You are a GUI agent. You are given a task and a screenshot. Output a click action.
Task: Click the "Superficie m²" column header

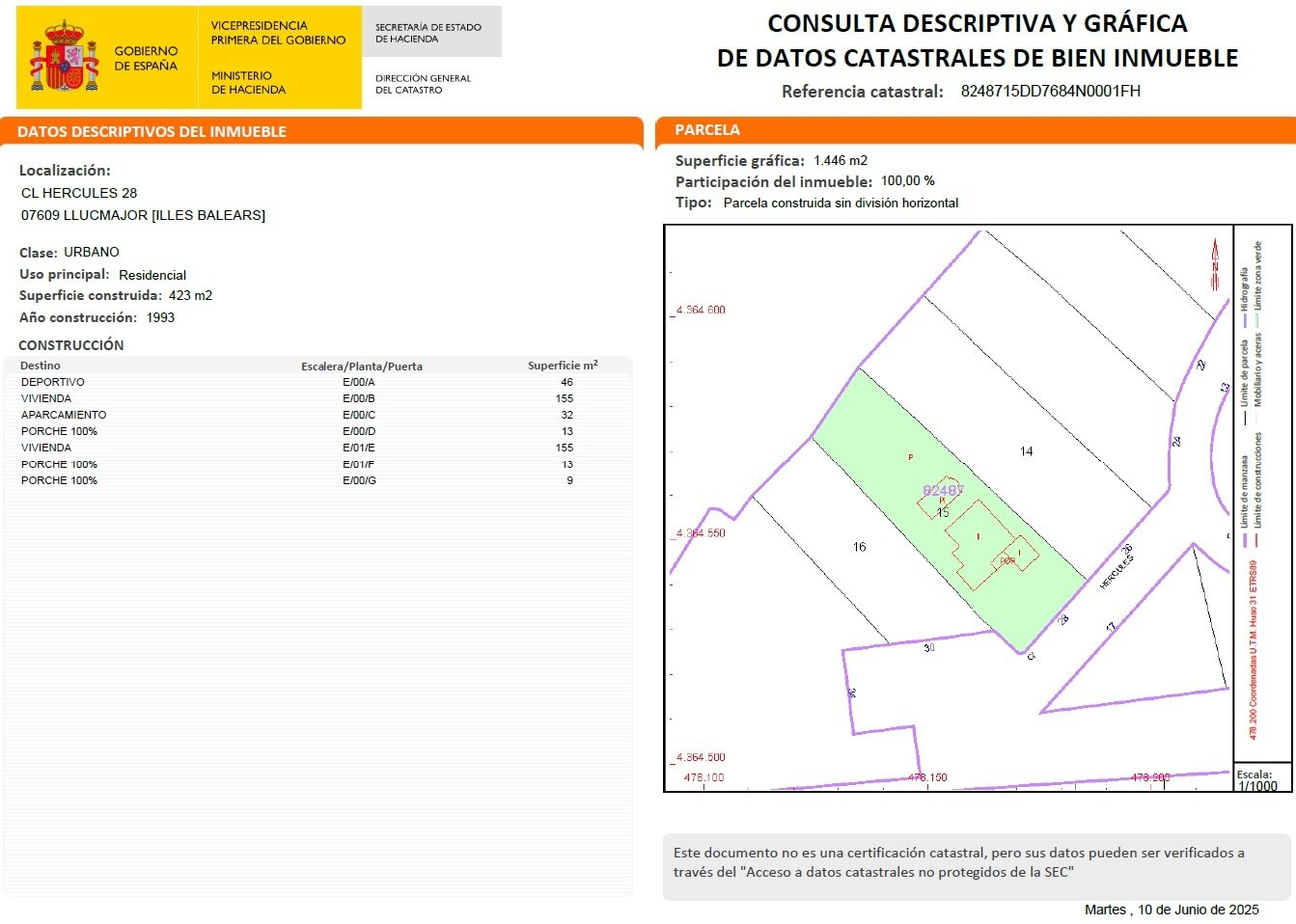pos(562,366)
